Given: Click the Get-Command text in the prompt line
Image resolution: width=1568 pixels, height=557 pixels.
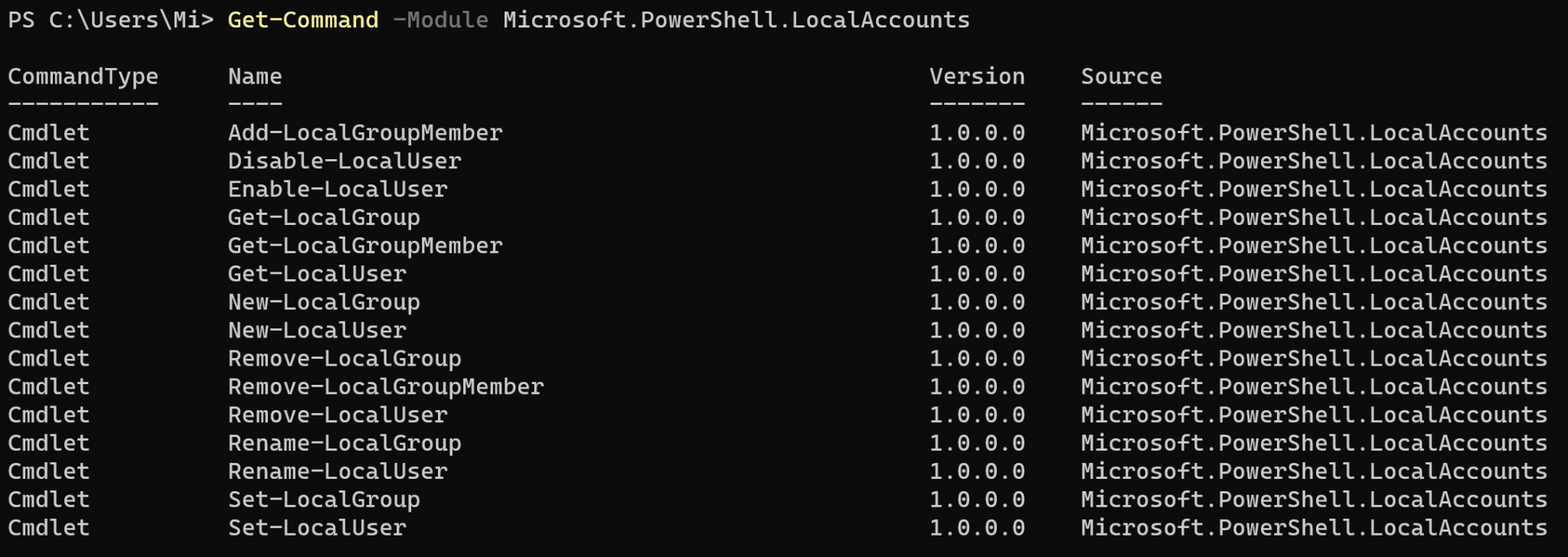Looking at the screenshot, I should point(302,20).
